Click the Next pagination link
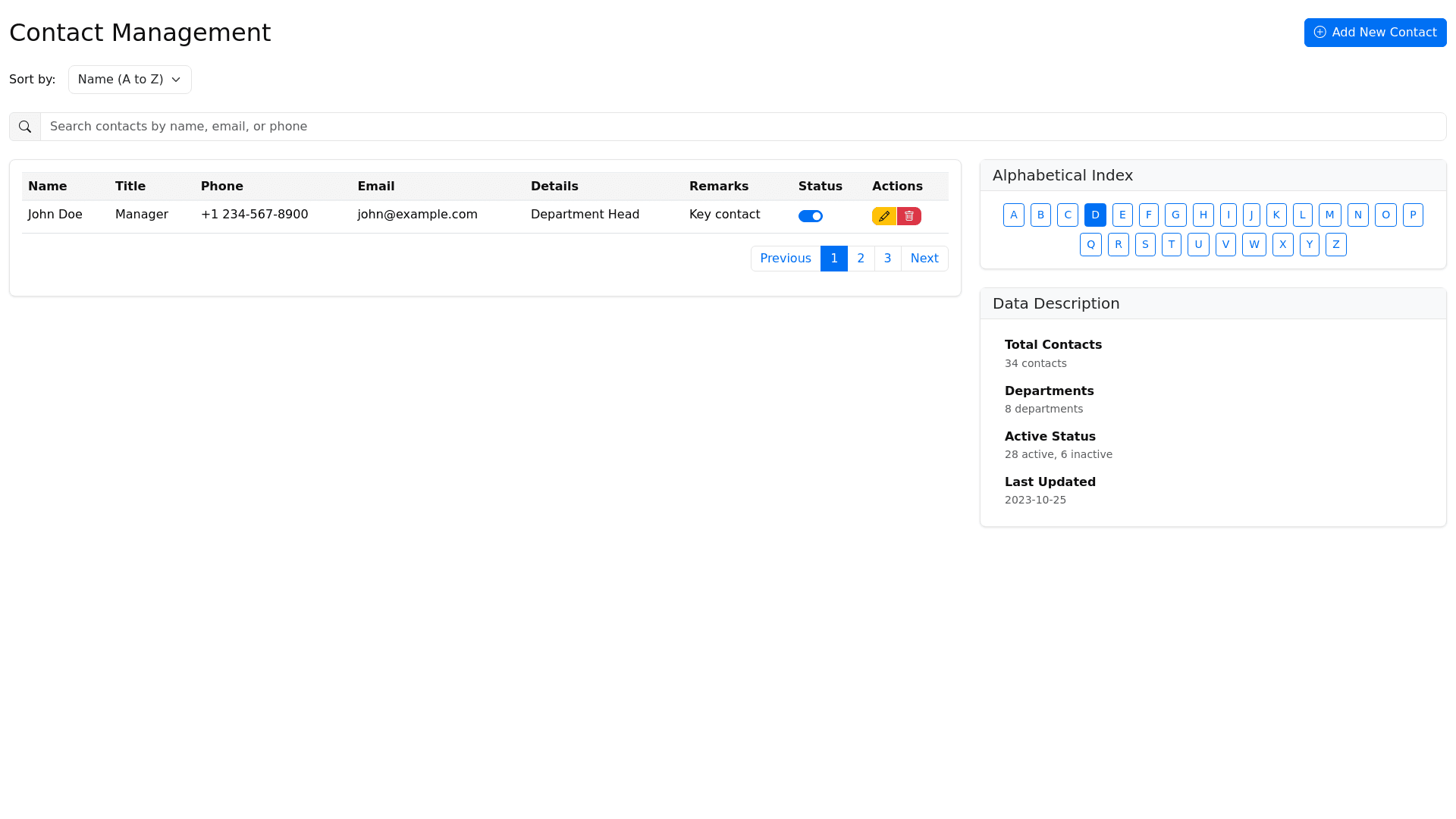This screenshot has width=1456, height=819. [x=924, y=259]
